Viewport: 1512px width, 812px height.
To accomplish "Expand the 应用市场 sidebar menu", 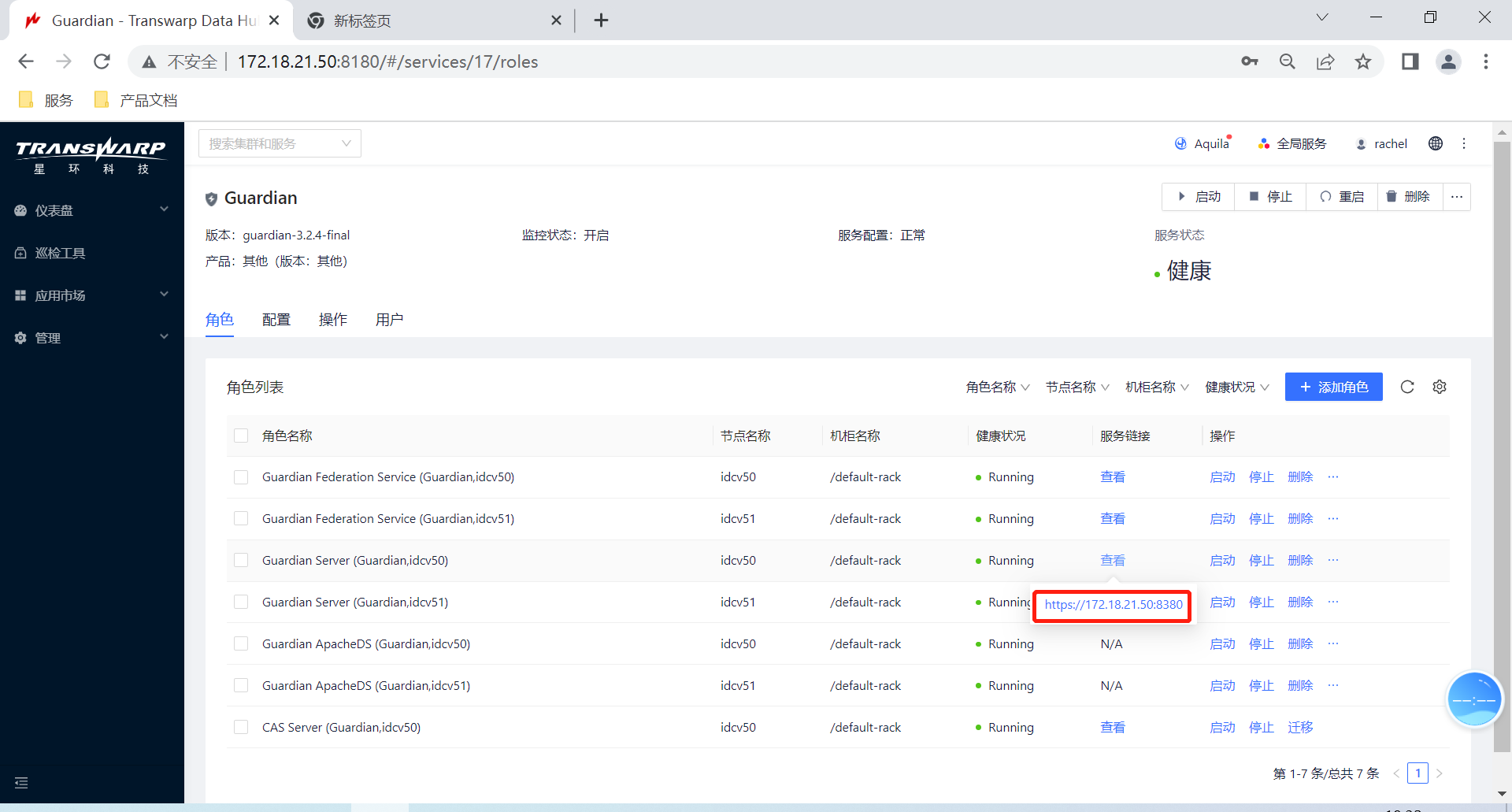I will point(91,295).
